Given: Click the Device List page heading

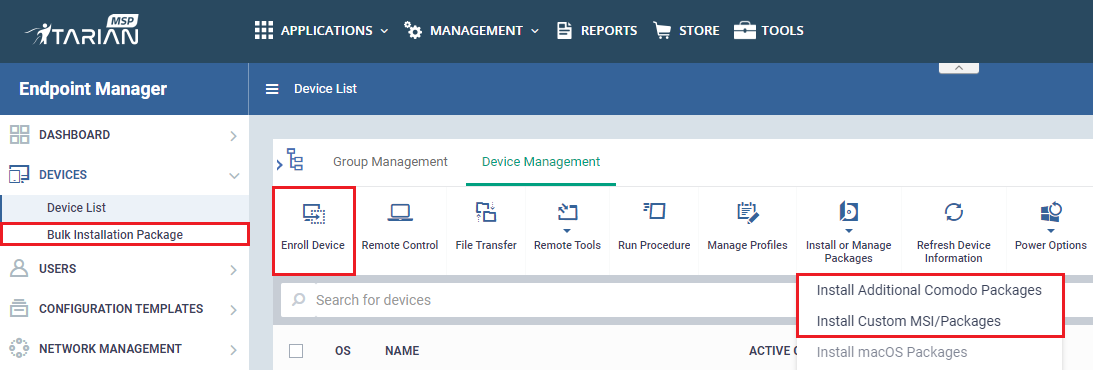Looking at the screenshot, I should (x=326, y=89).
